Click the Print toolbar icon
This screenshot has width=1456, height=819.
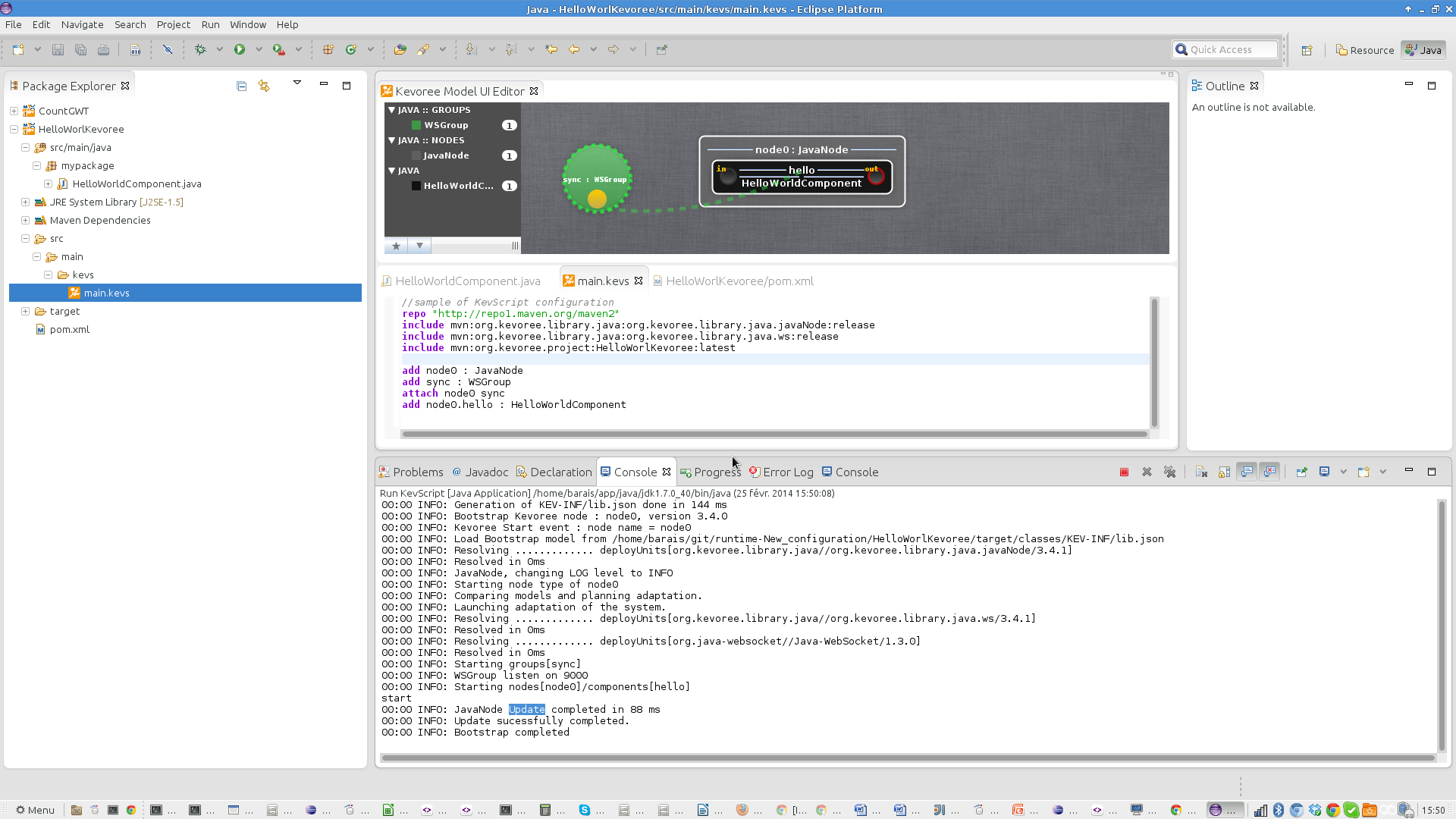point(104,49)
